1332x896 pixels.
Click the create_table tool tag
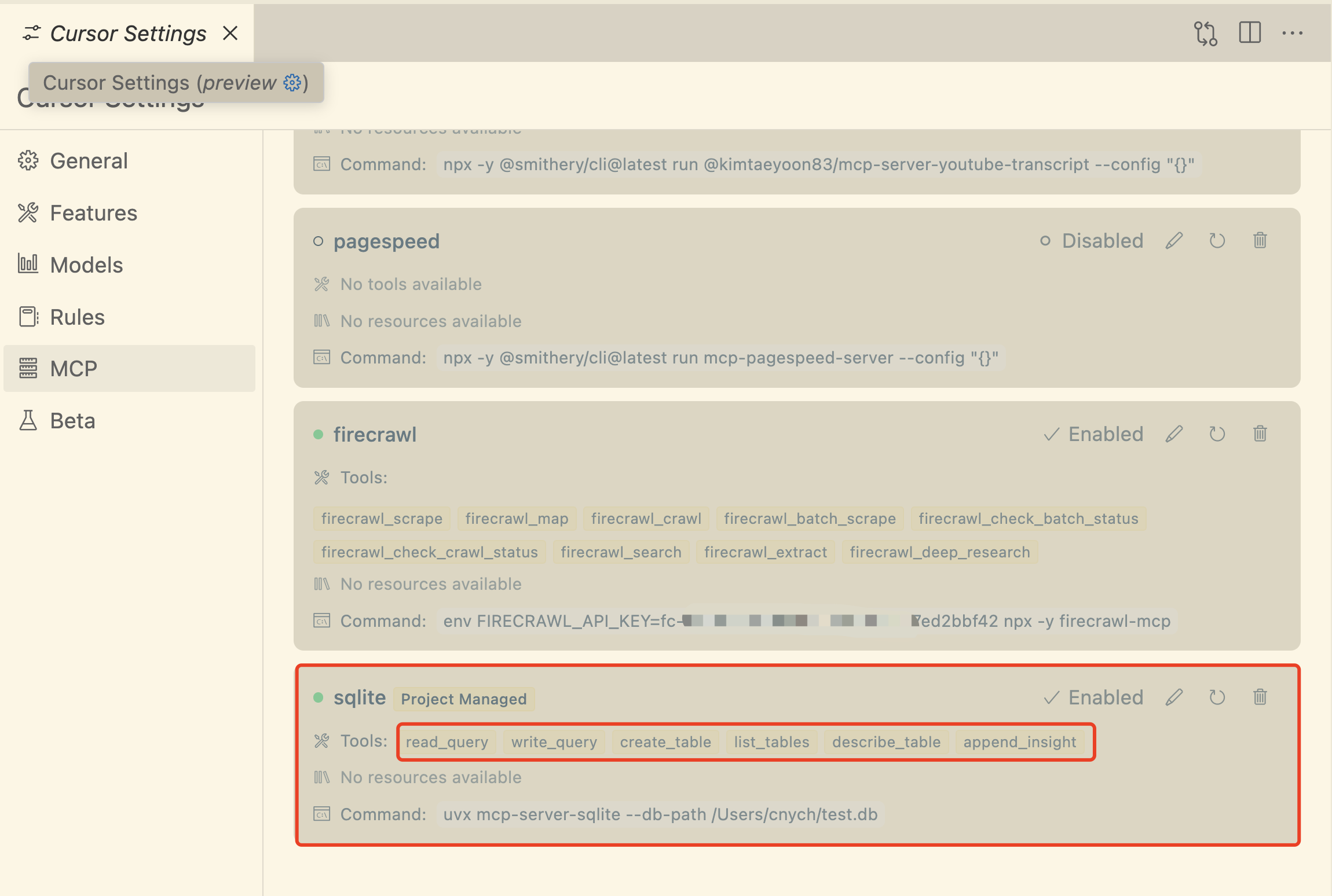665,742
